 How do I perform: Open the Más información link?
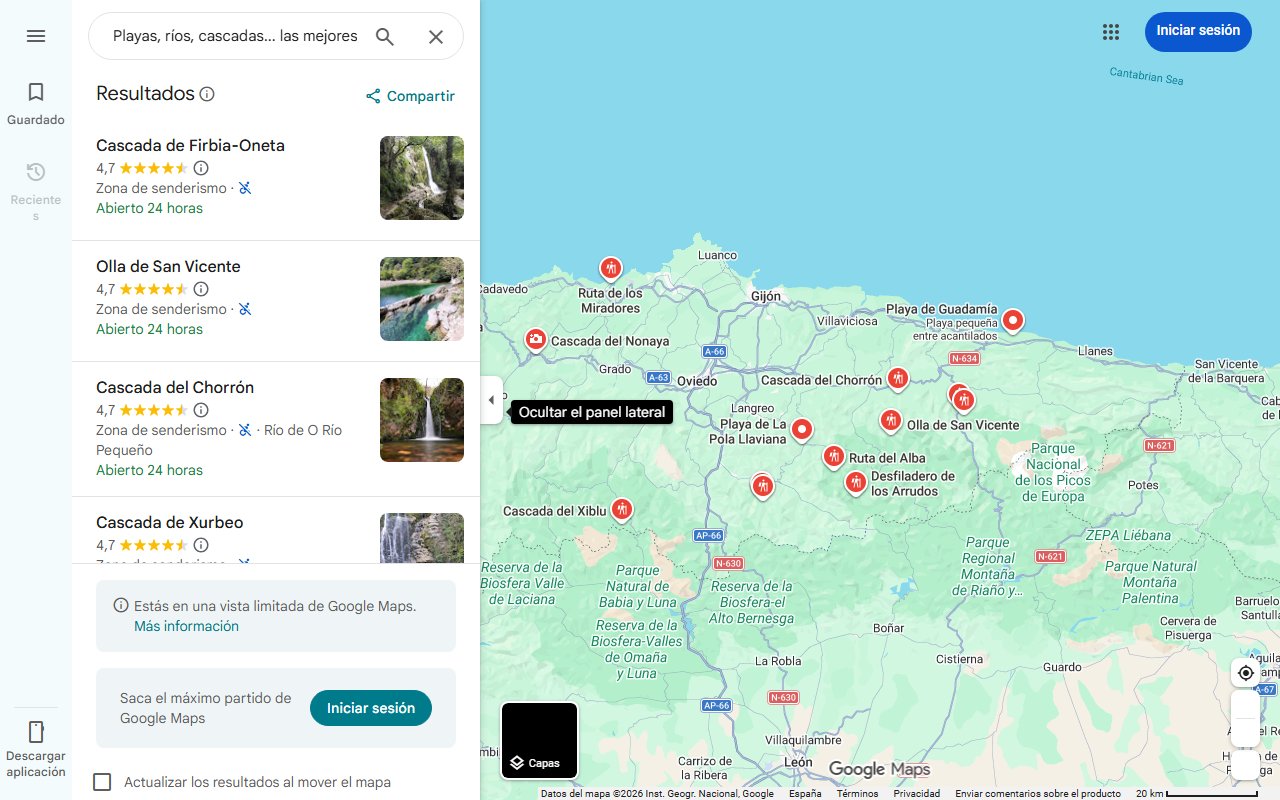[186, 625]
